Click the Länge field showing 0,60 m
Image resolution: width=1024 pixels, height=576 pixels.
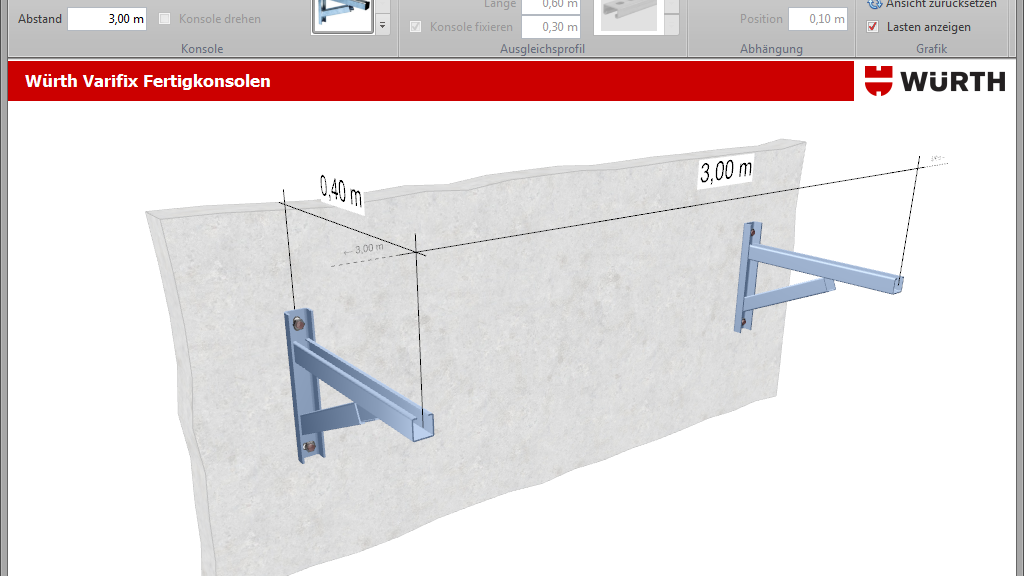[551, 5]
